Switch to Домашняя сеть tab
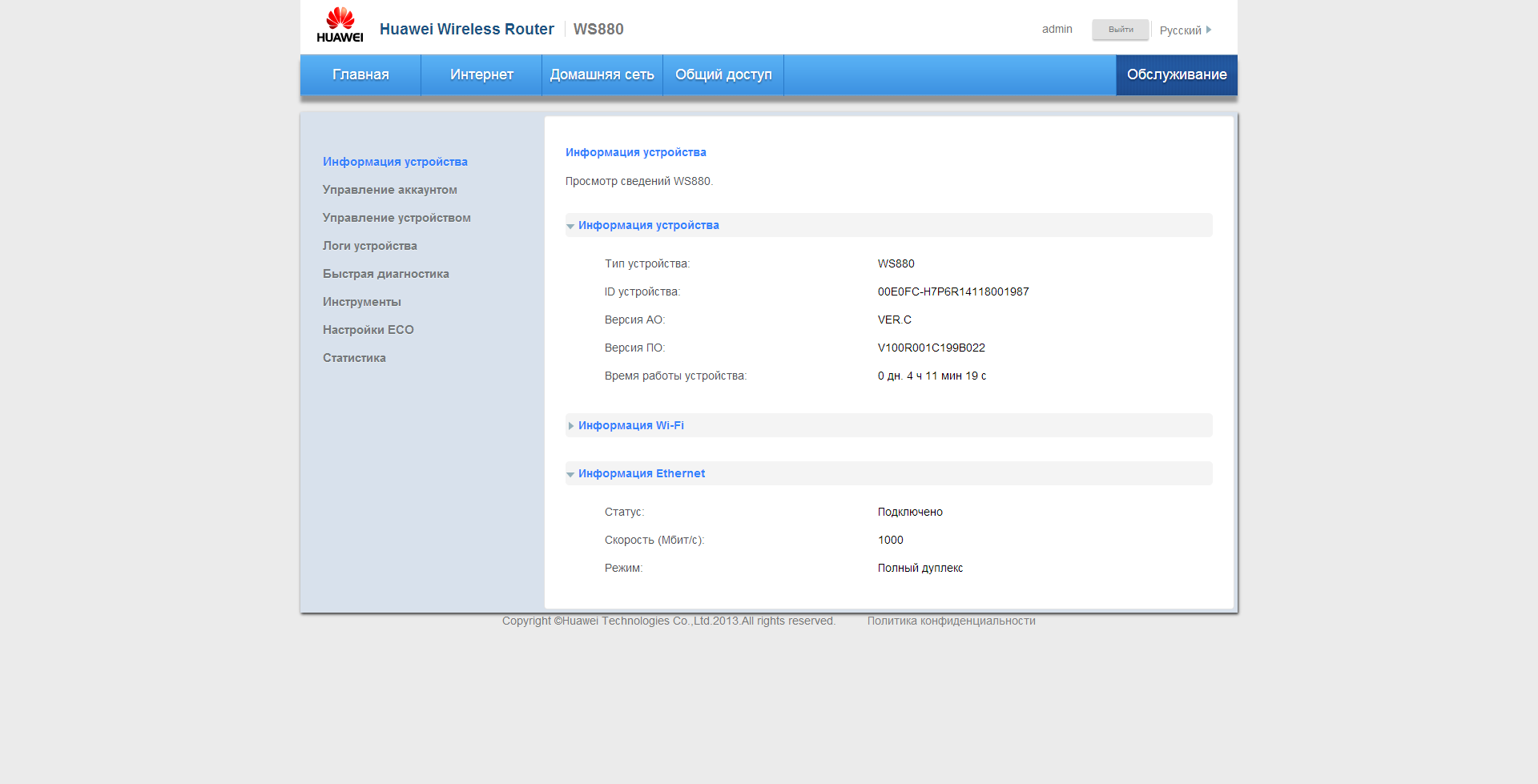1538x784 pixels. pyautogui.click(x=602, y=74)
